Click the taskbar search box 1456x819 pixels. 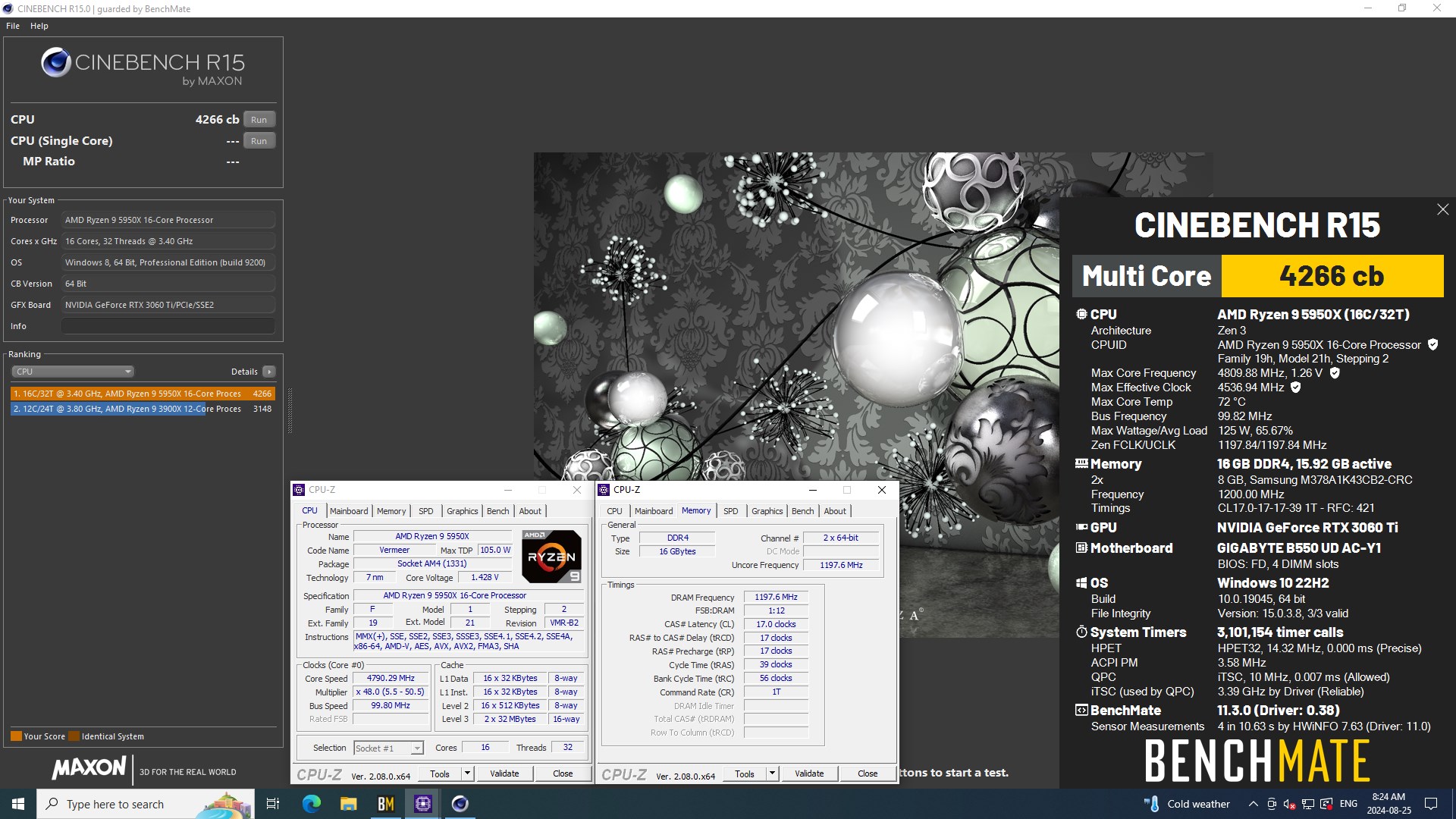tap(146, 804)
